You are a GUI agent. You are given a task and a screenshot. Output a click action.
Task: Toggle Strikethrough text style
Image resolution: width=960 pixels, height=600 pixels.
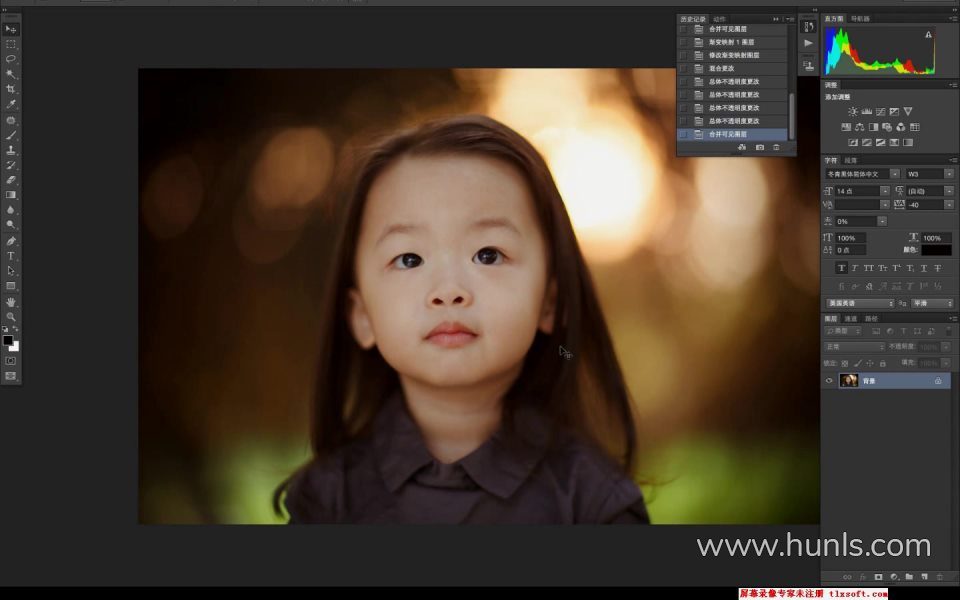[x=937, y=268]
